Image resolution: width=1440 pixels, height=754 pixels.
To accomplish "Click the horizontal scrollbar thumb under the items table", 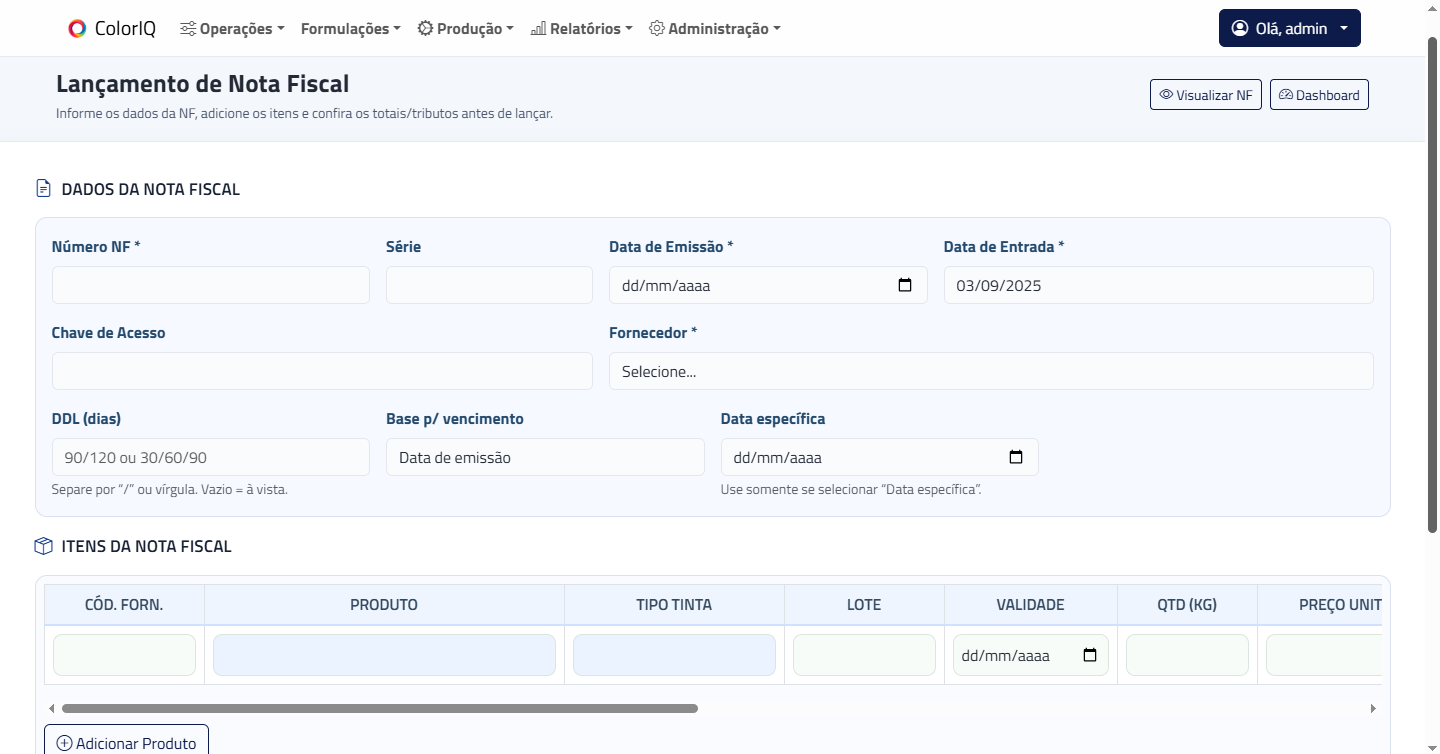I will pos(380,708).
